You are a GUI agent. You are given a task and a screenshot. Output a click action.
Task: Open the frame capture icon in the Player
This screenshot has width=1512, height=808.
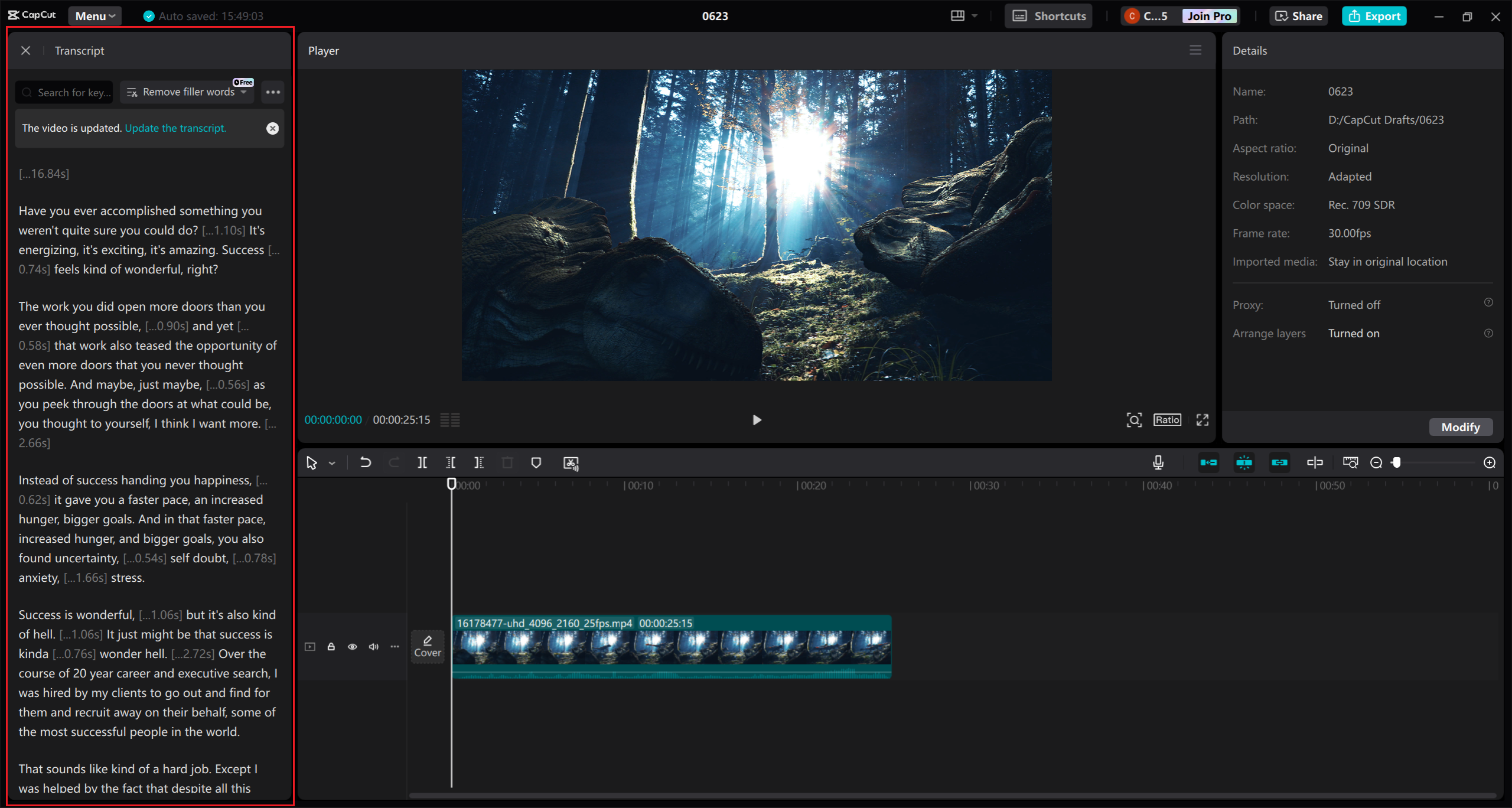tap(1135, 420)
